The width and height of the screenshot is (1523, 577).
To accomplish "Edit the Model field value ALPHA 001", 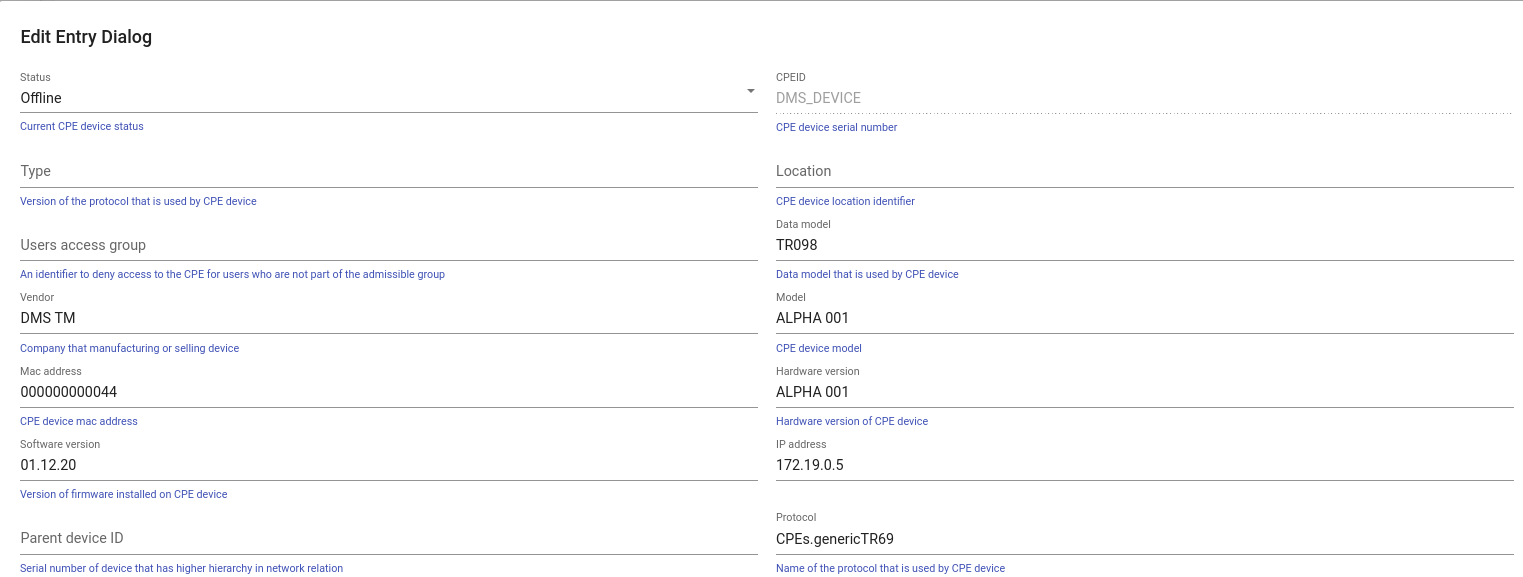I will click(1143, 318).
